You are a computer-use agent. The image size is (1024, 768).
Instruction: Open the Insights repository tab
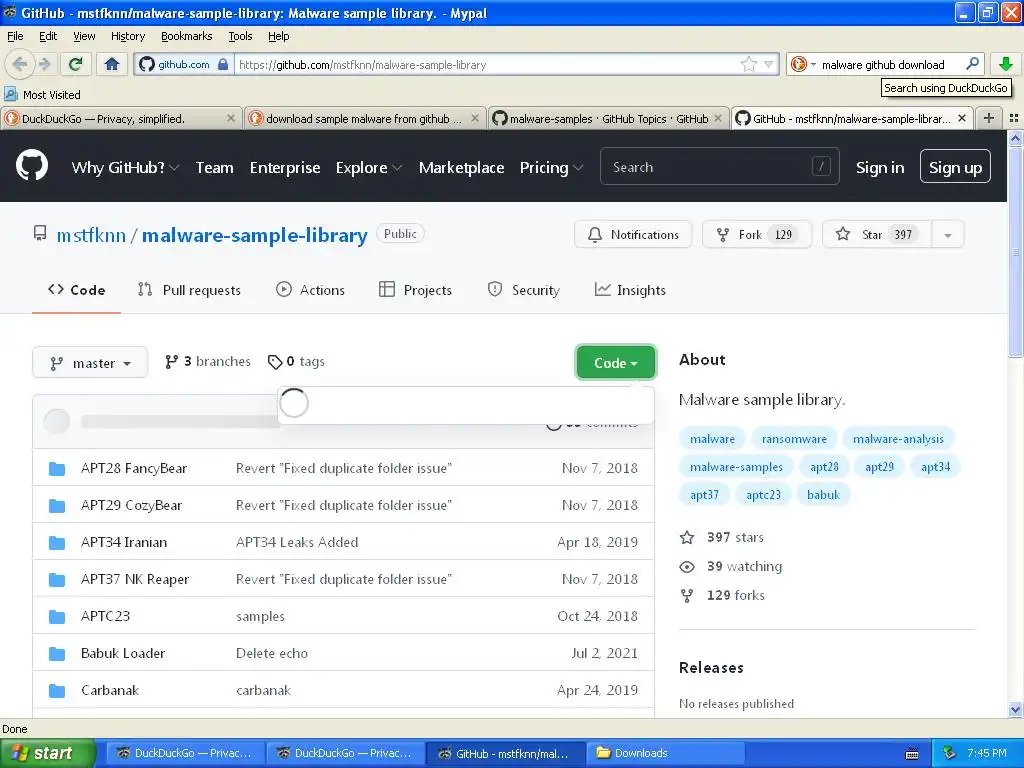pyautogui.click(x=630, y=290)
